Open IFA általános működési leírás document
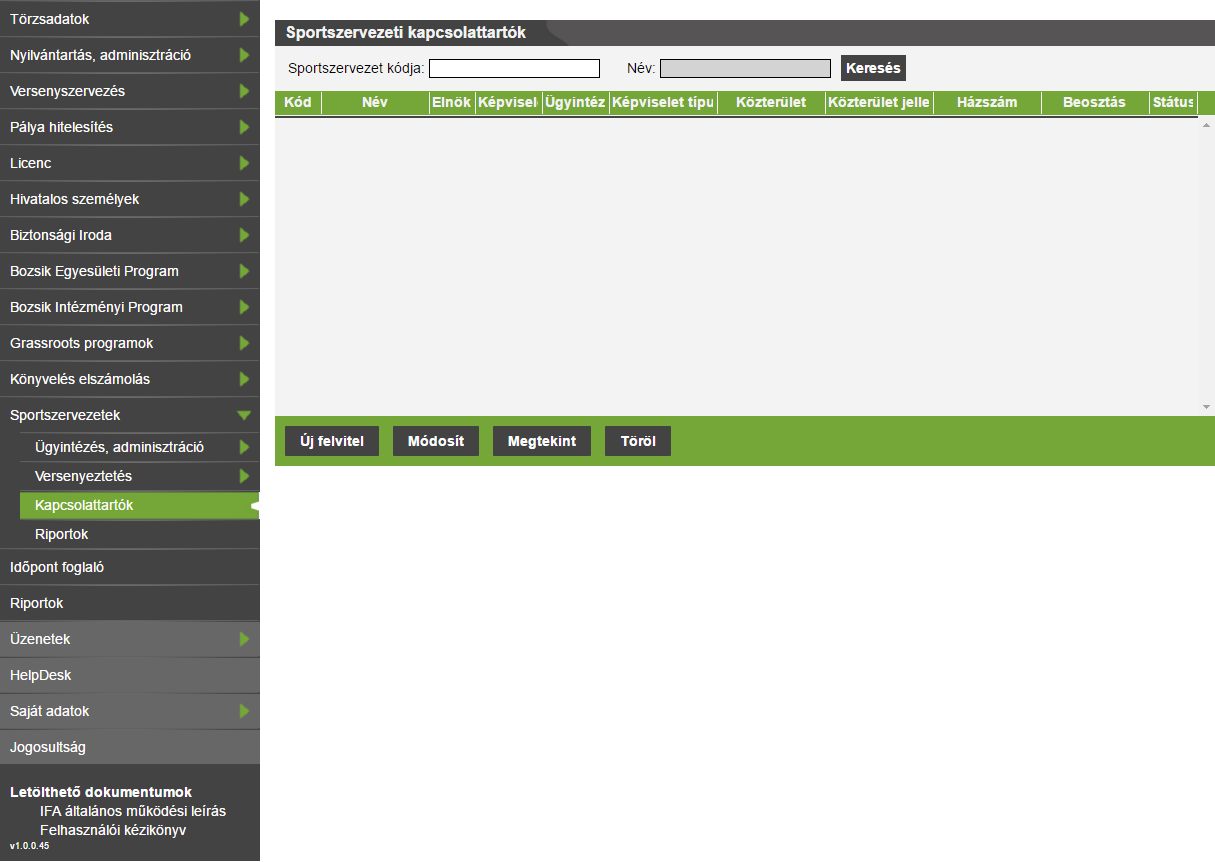The height and width of the screenshot is (862, 1215). click(133, 811)
